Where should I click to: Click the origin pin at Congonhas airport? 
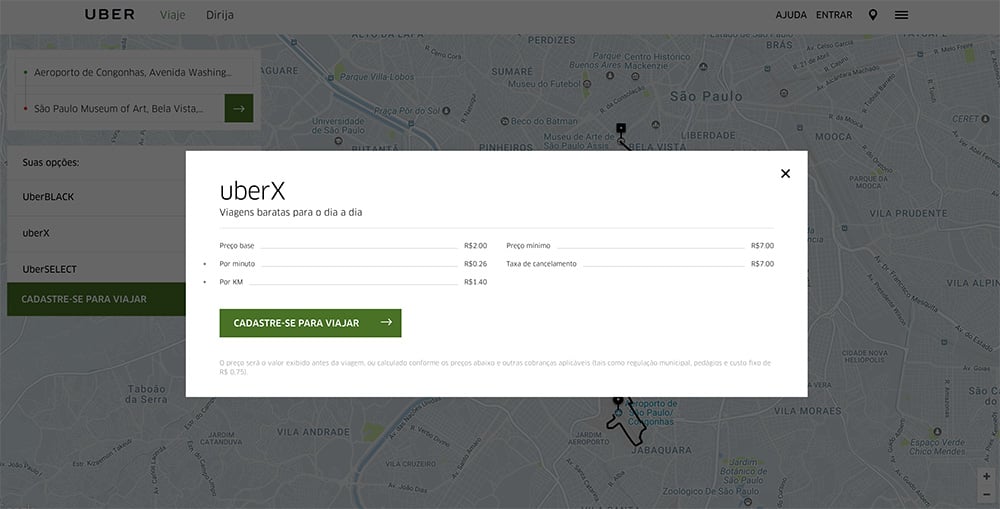(617, 401)
